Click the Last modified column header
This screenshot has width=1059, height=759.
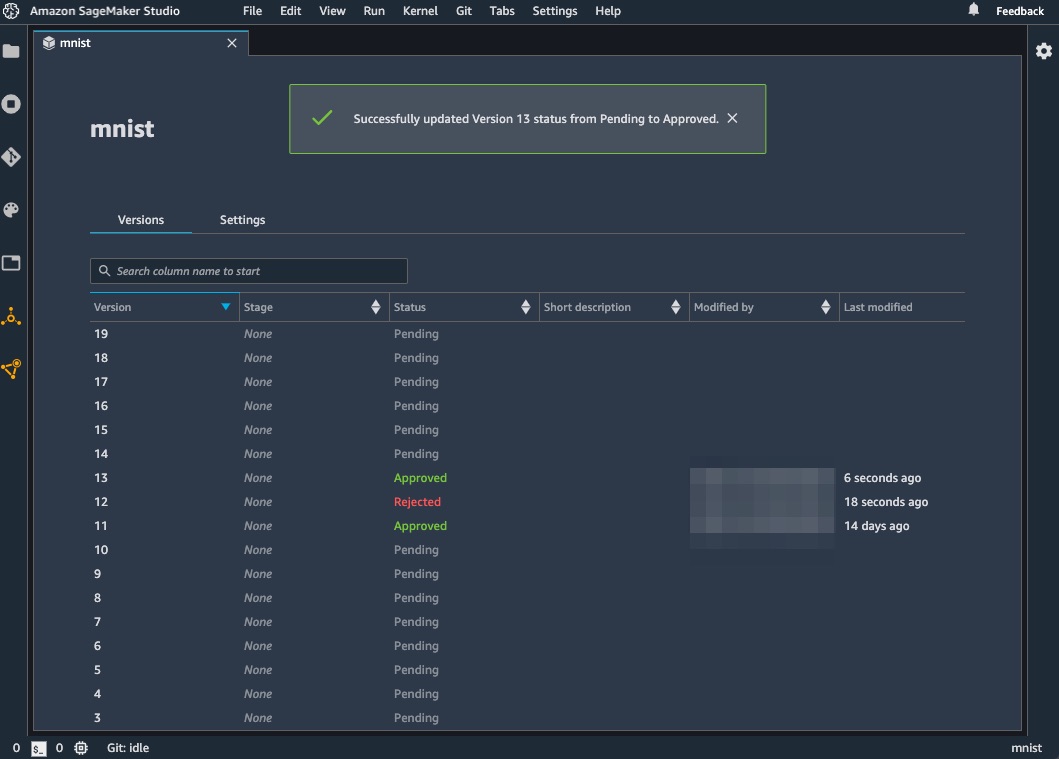click(877, 307)
